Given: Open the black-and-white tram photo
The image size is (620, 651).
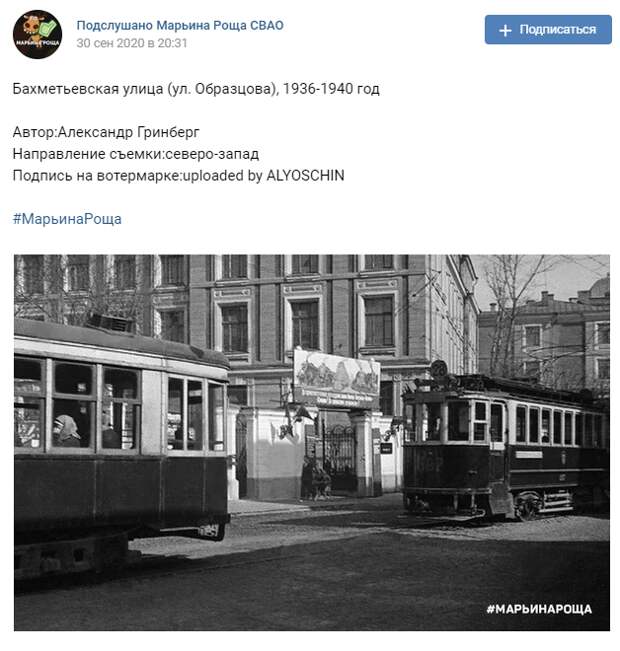Looking at the screenshot, I should pos(312,442).
